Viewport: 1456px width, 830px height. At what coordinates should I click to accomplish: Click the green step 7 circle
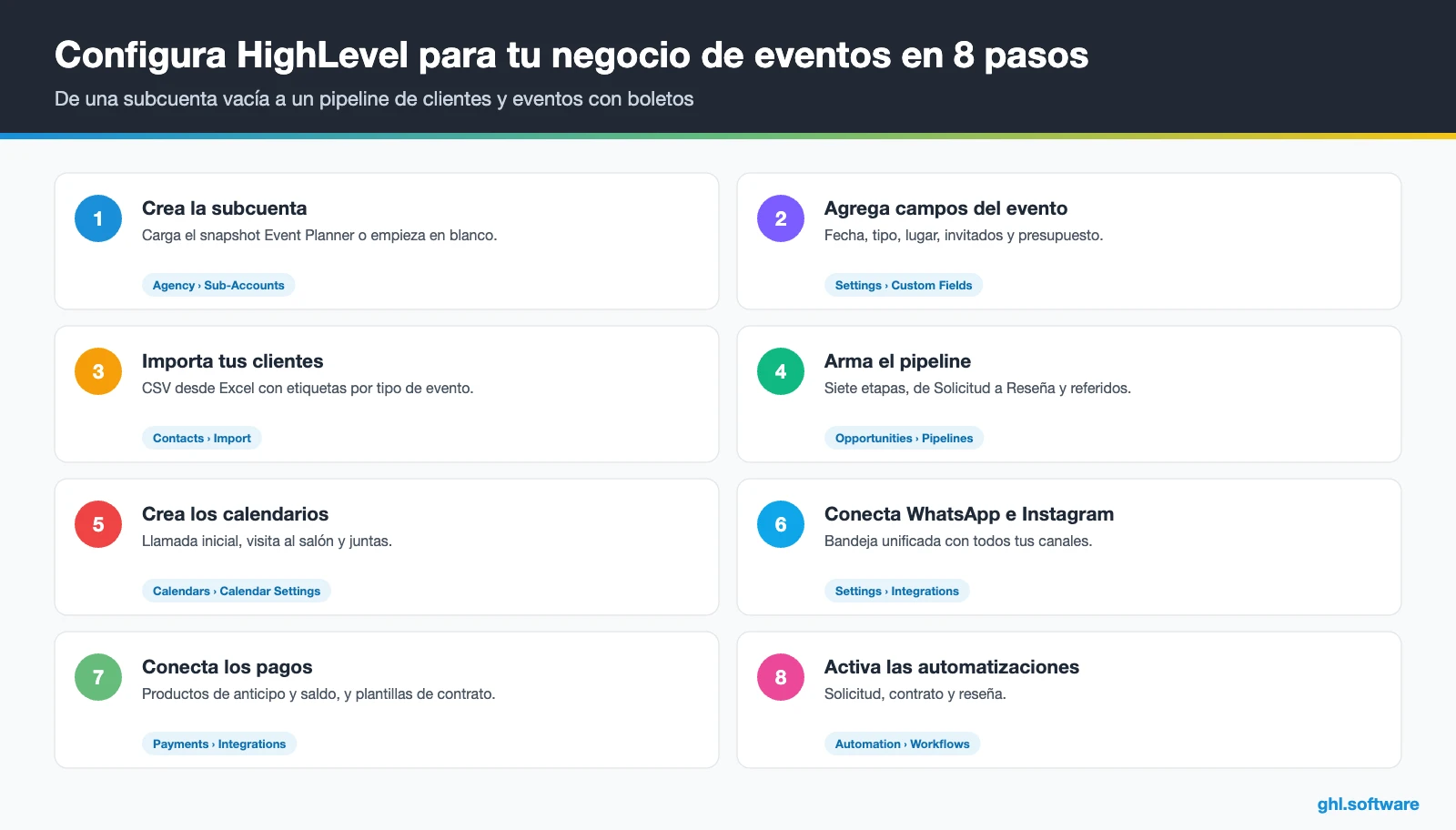(98, 677)
